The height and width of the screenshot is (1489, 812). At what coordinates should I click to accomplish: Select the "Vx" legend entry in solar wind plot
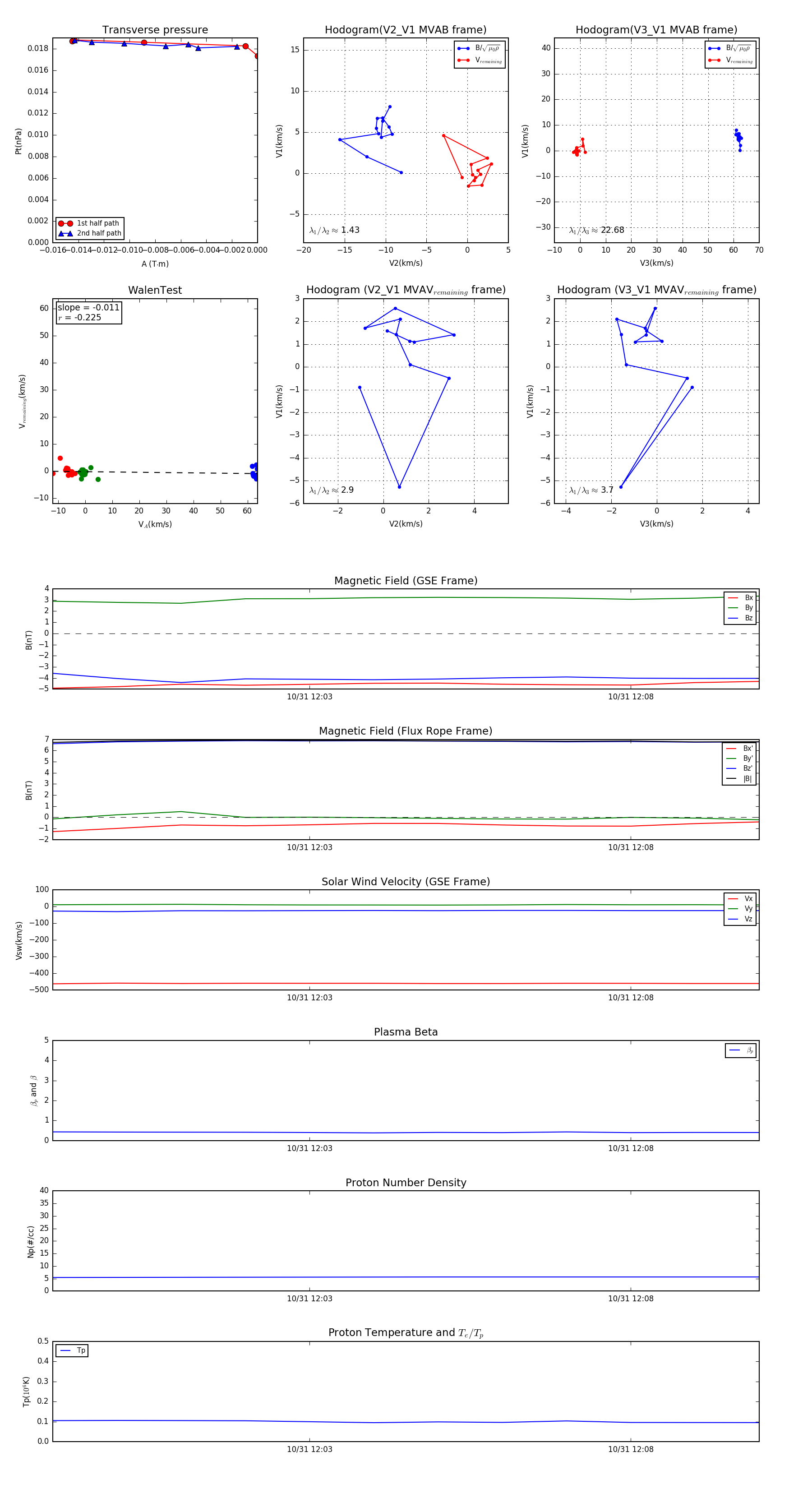click(x=741, y=899)
